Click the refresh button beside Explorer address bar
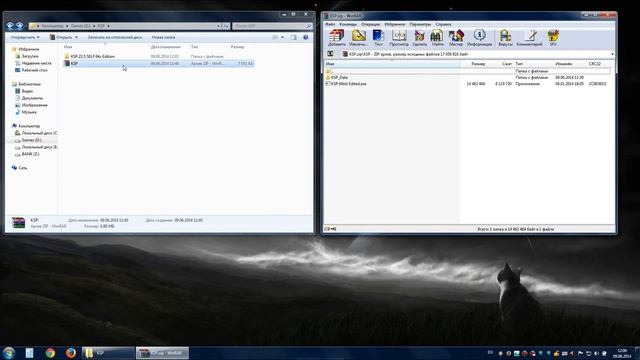 [226, 26]
